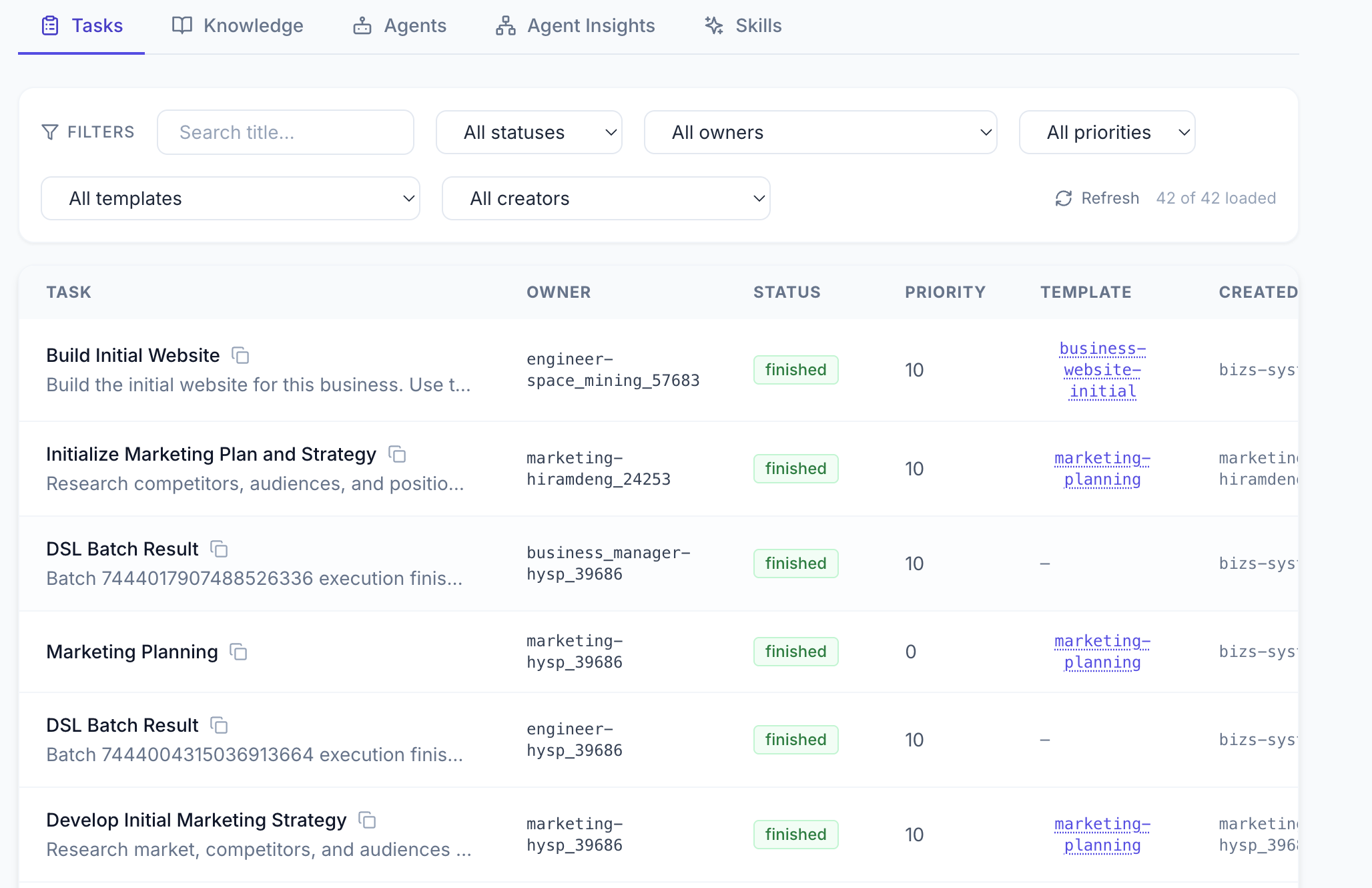Click the Priority column header
Viewport: 1372px width, 888px height.
pyautogui.click(x=945, y=292)
